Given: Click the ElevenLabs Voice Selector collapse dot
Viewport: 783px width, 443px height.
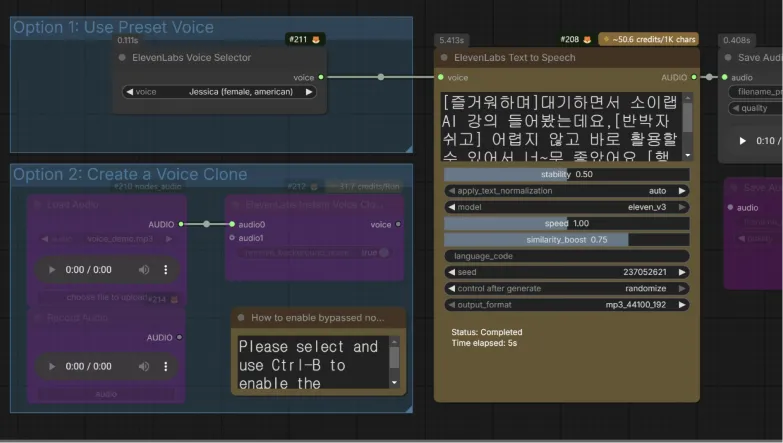Looking at the screenshot, I should pyautogui.click(x=122, y=57).
